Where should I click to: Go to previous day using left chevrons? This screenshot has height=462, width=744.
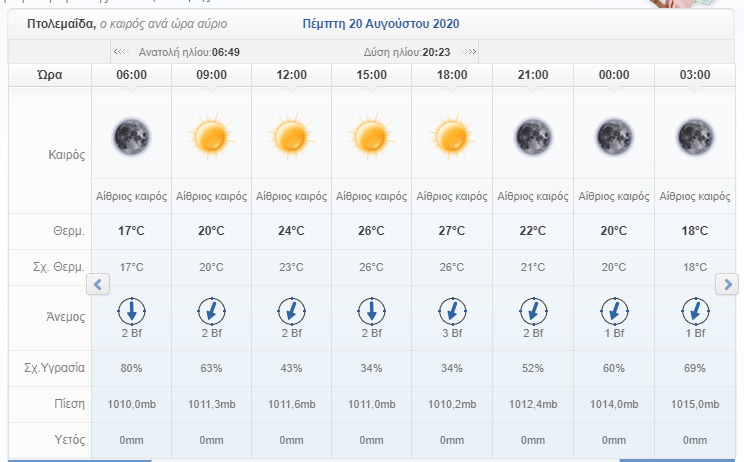[x=120, y=51]
